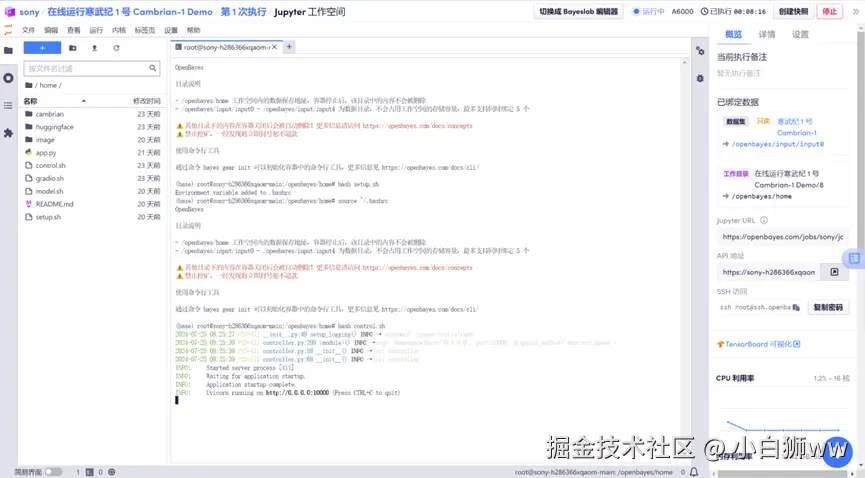The width and height of the screenshot is (865, 478).
Task: Click the Jupyter URL info icon
Action: (x=764, y=220)
